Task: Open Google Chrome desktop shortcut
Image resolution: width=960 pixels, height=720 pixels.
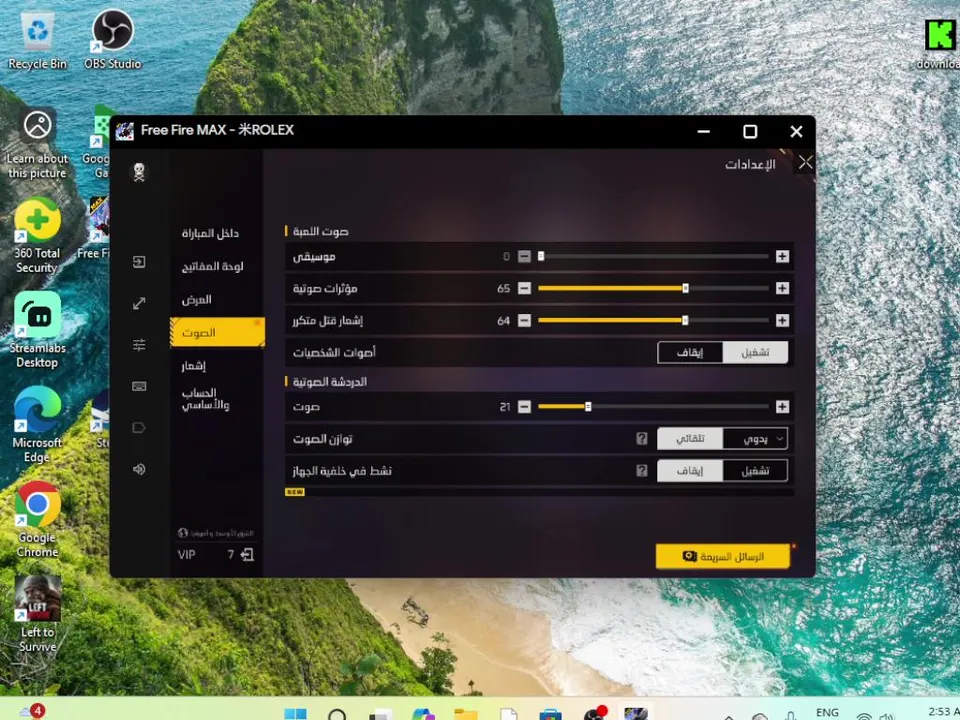Action: tap(37, 520)
